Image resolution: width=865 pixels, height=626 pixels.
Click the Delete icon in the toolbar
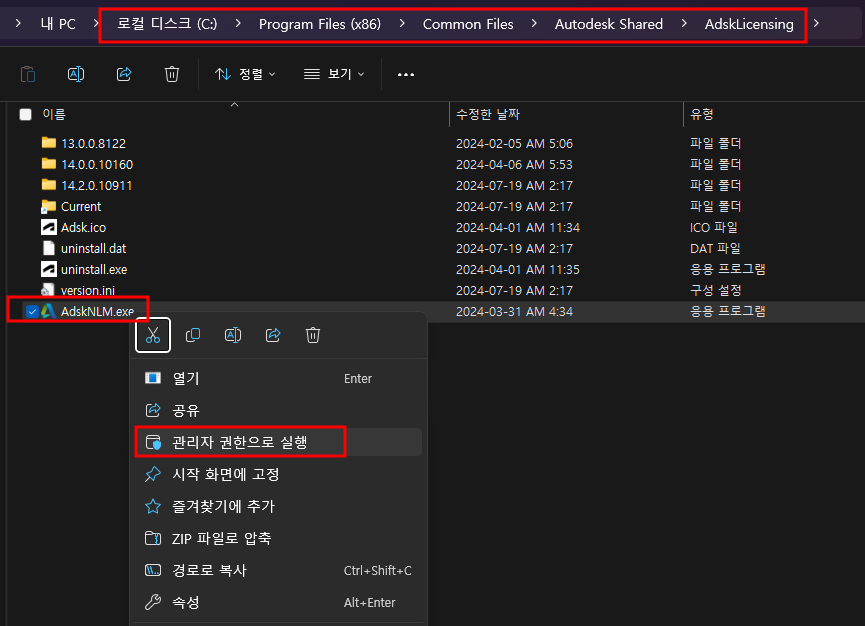pyautogui.click(x=171, y=73)
